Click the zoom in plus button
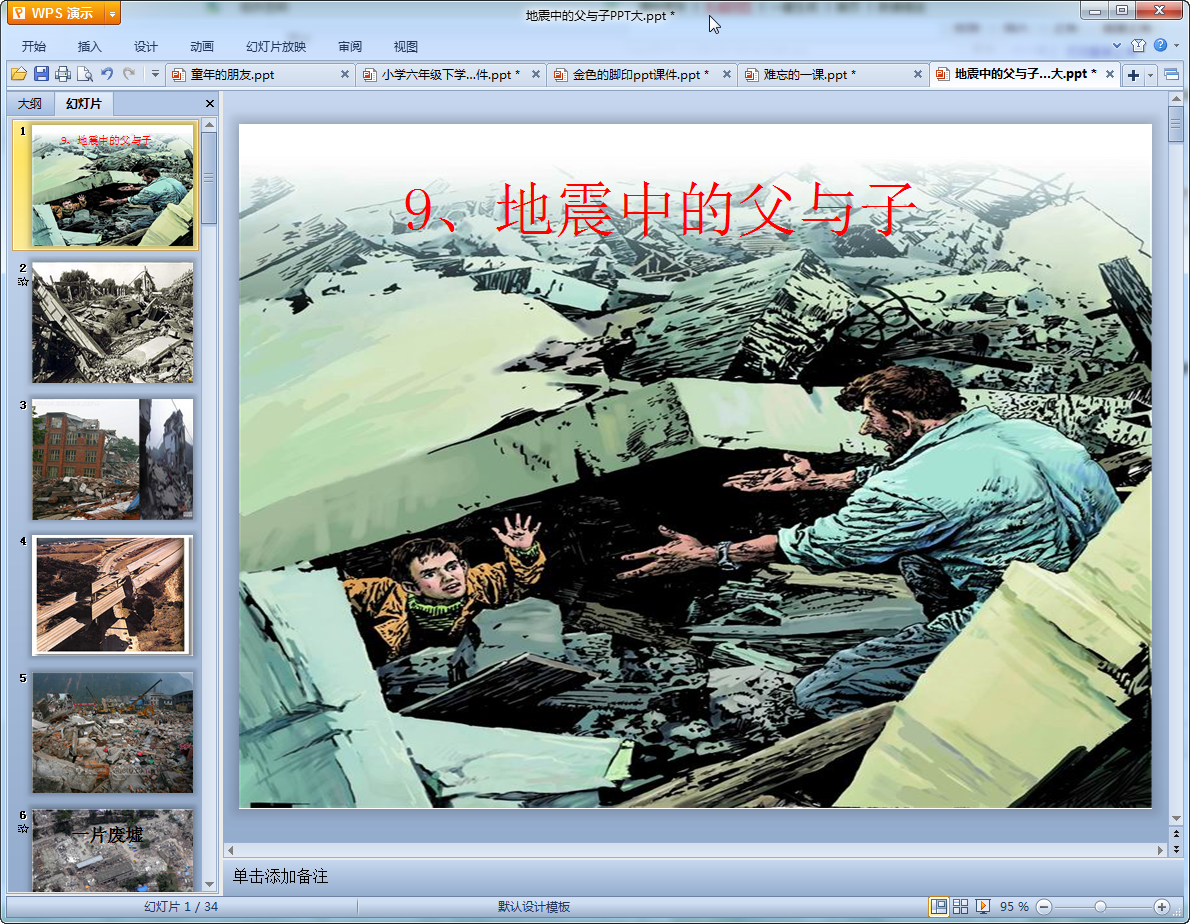Image resolution: width=1190 pixels, height=924 pixels. pyautogui.click(x=1161, y=906)
